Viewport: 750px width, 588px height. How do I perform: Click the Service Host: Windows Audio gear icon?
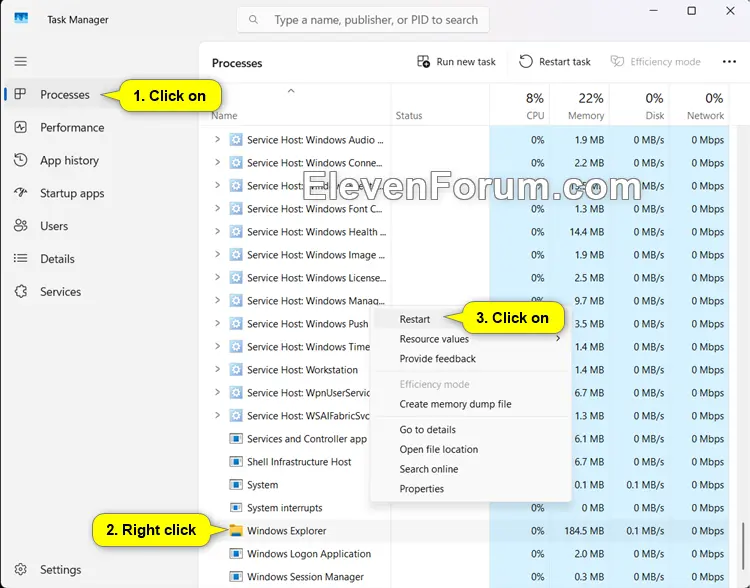coord(236,140)
